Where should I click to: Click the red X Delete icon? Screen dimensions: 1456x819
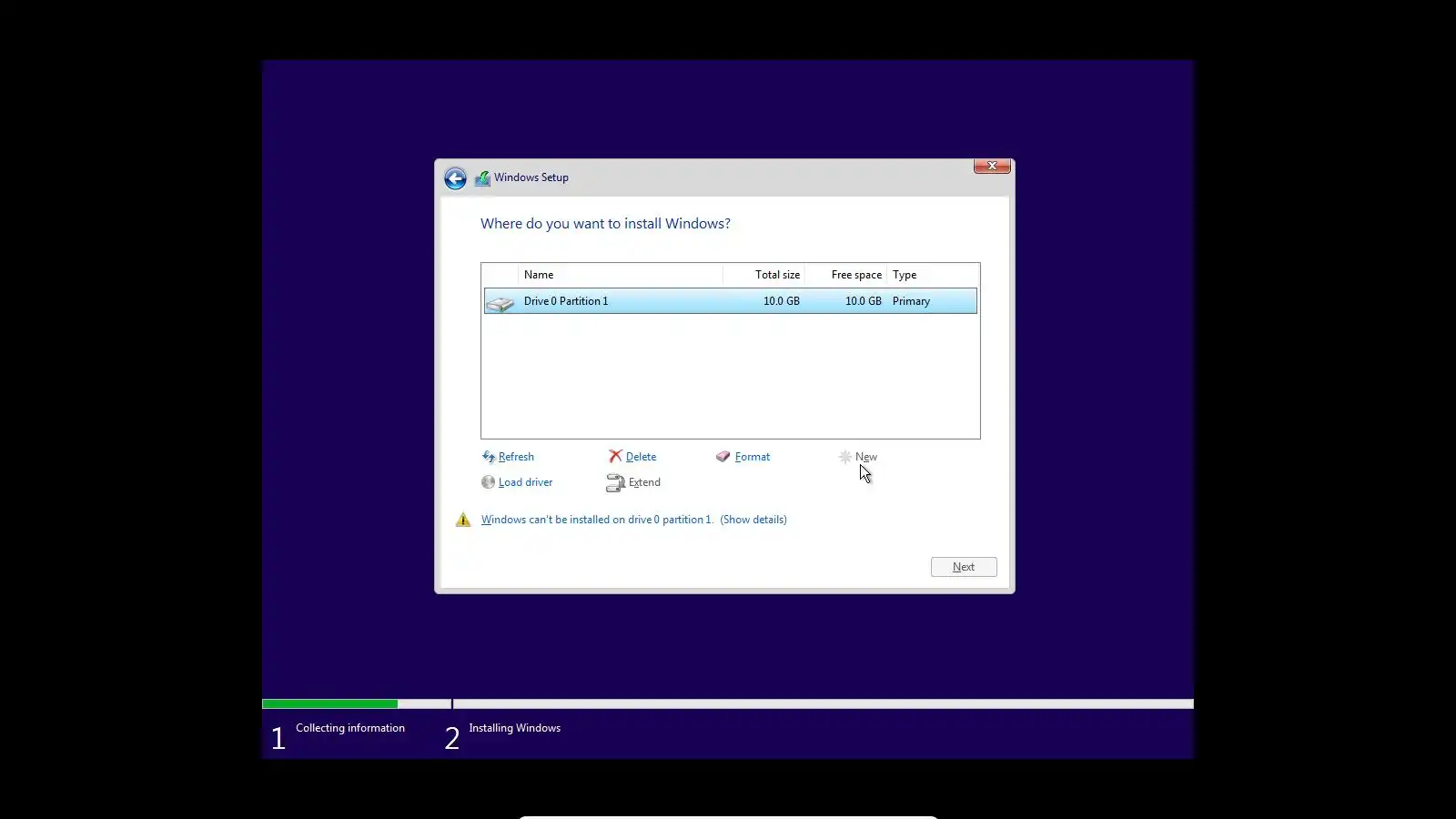click(616, 456)
